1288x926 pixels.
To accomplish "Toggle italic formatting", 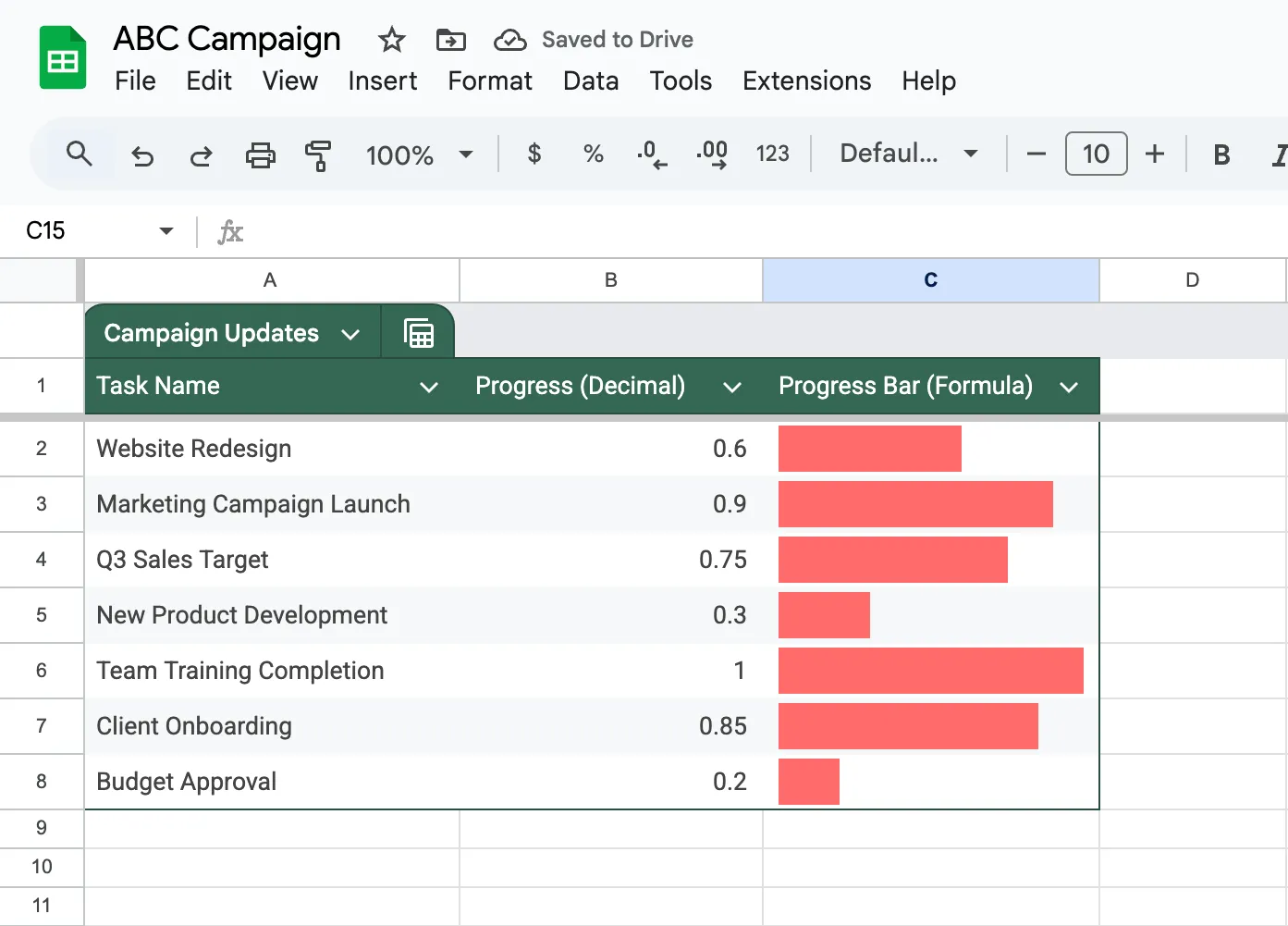I will (x=1280, y=154).
